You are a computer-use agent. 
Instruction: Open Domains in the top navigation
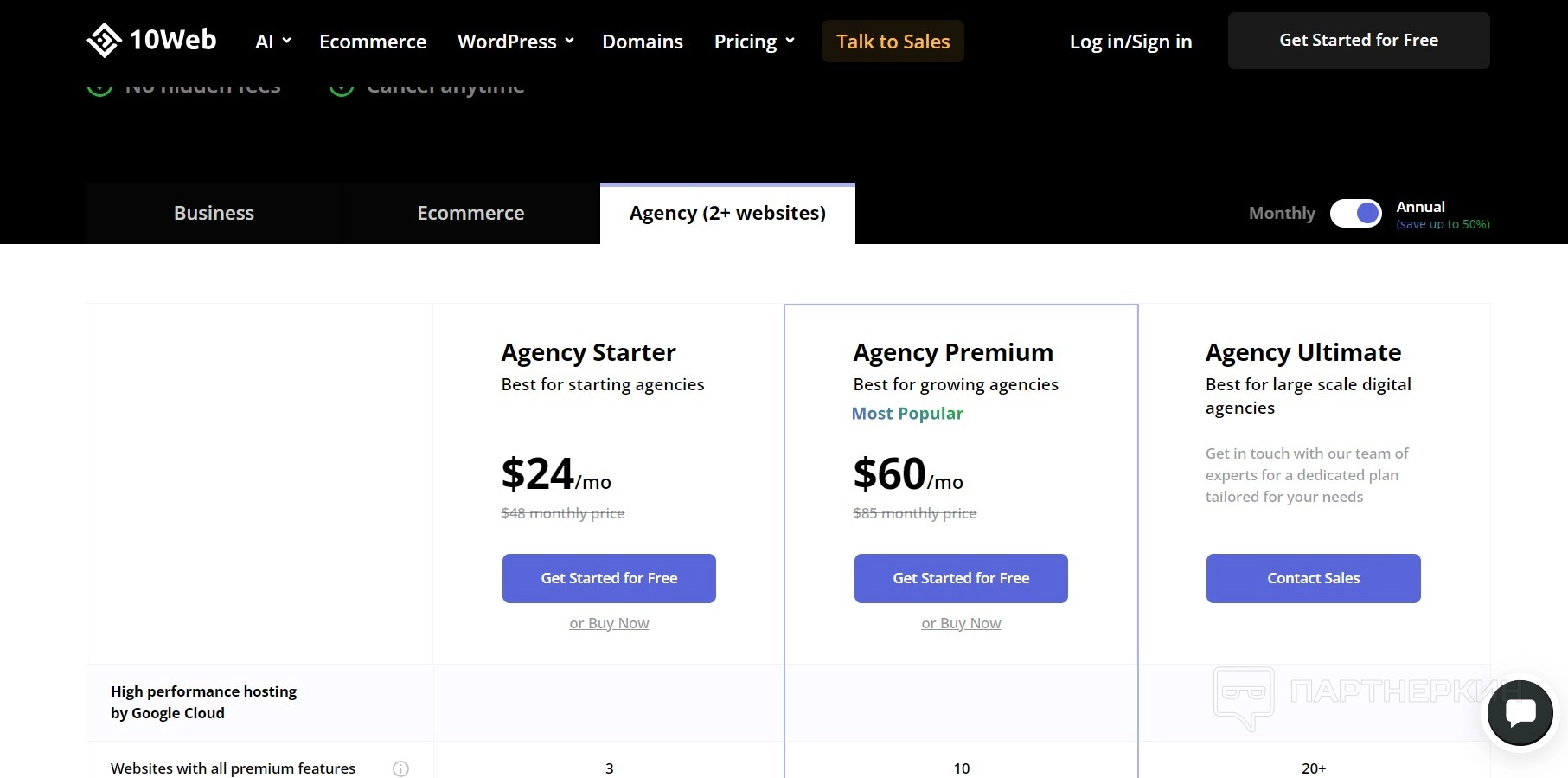pos(643,42)
